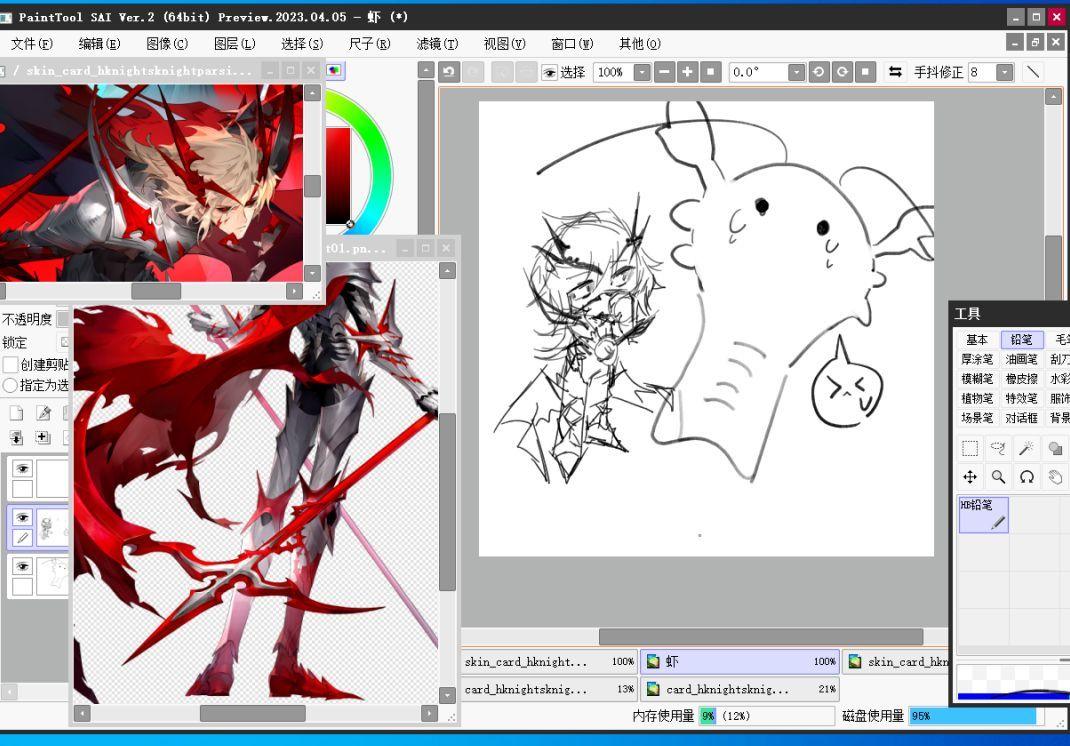
Task: Reset zoom with the square button after plus
Action: (x=710, y=72)
